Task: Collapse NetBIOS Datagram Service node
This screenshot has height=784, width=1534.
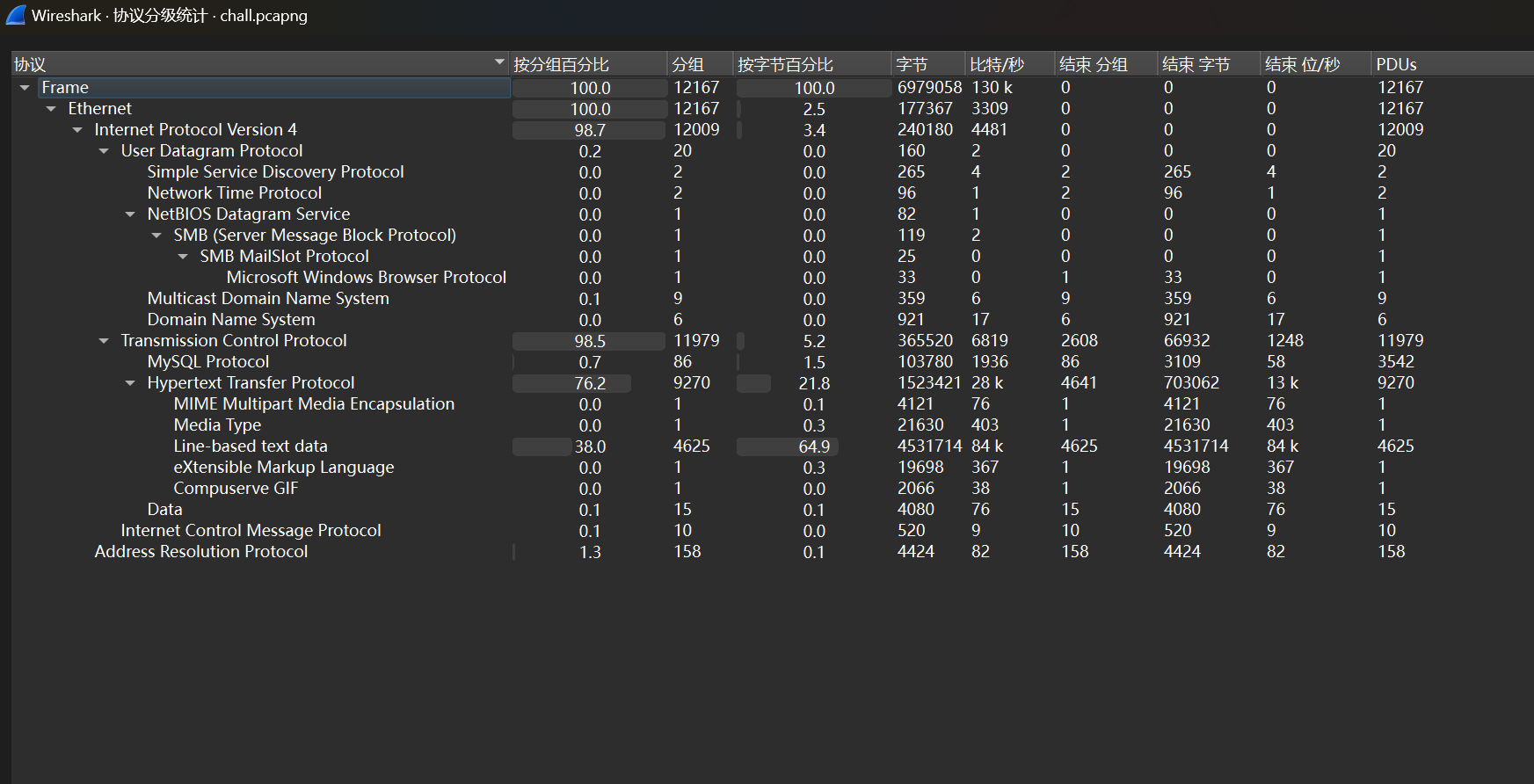Action: pyautogui.click(x=130, y=214)
